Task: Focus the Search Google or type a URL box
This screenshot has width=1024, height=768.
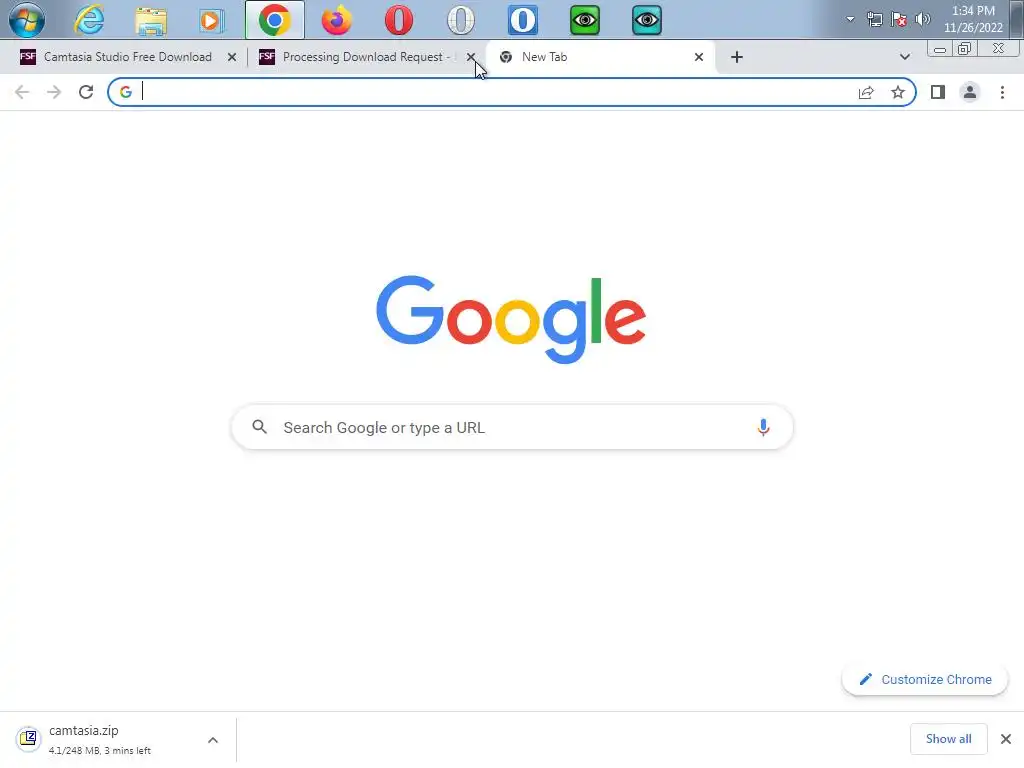Action: 512,427
